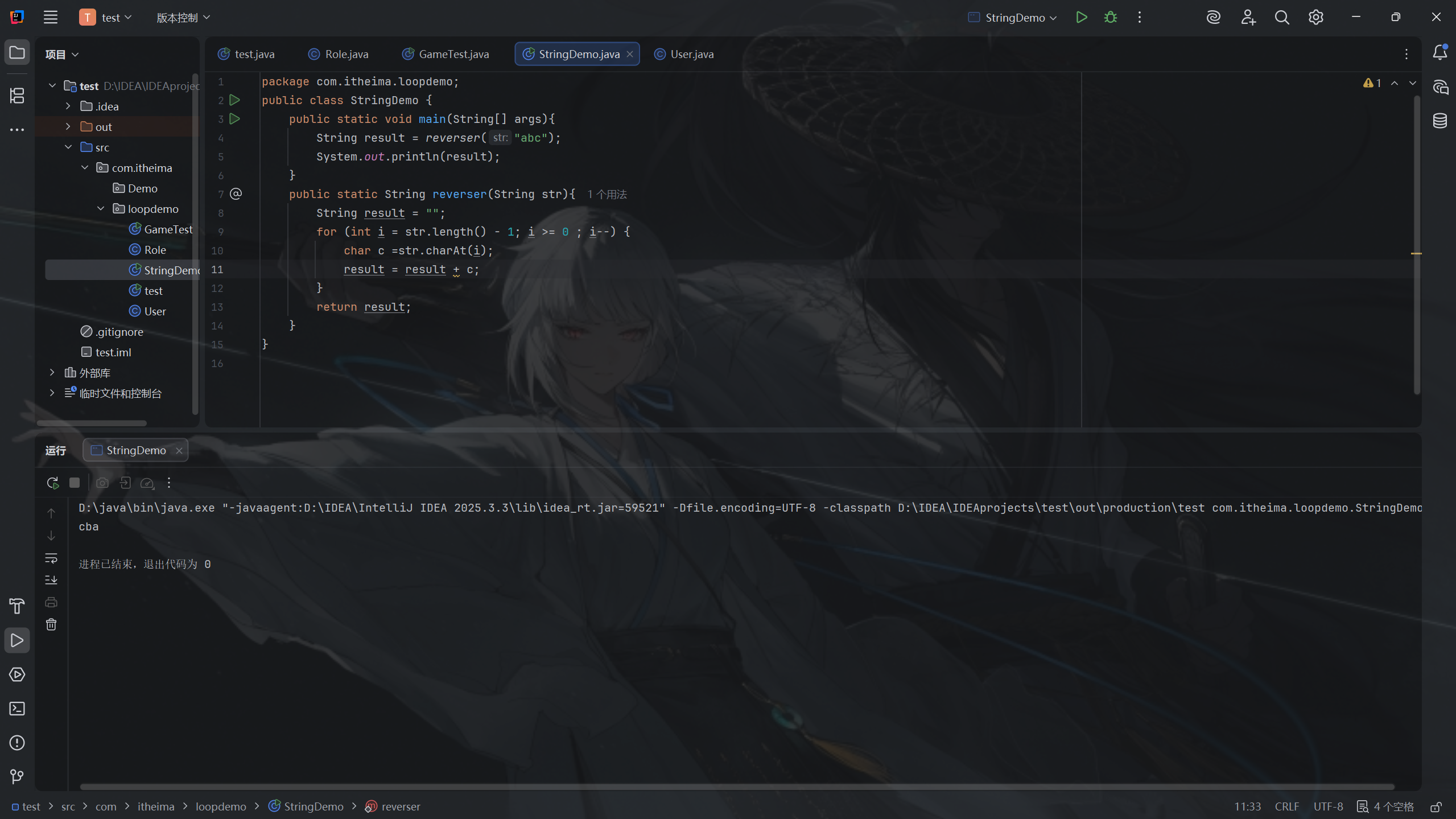The image size is (1456, 819).
Task: Rerun StringDemo in run panel
Action: click(52, 483)
